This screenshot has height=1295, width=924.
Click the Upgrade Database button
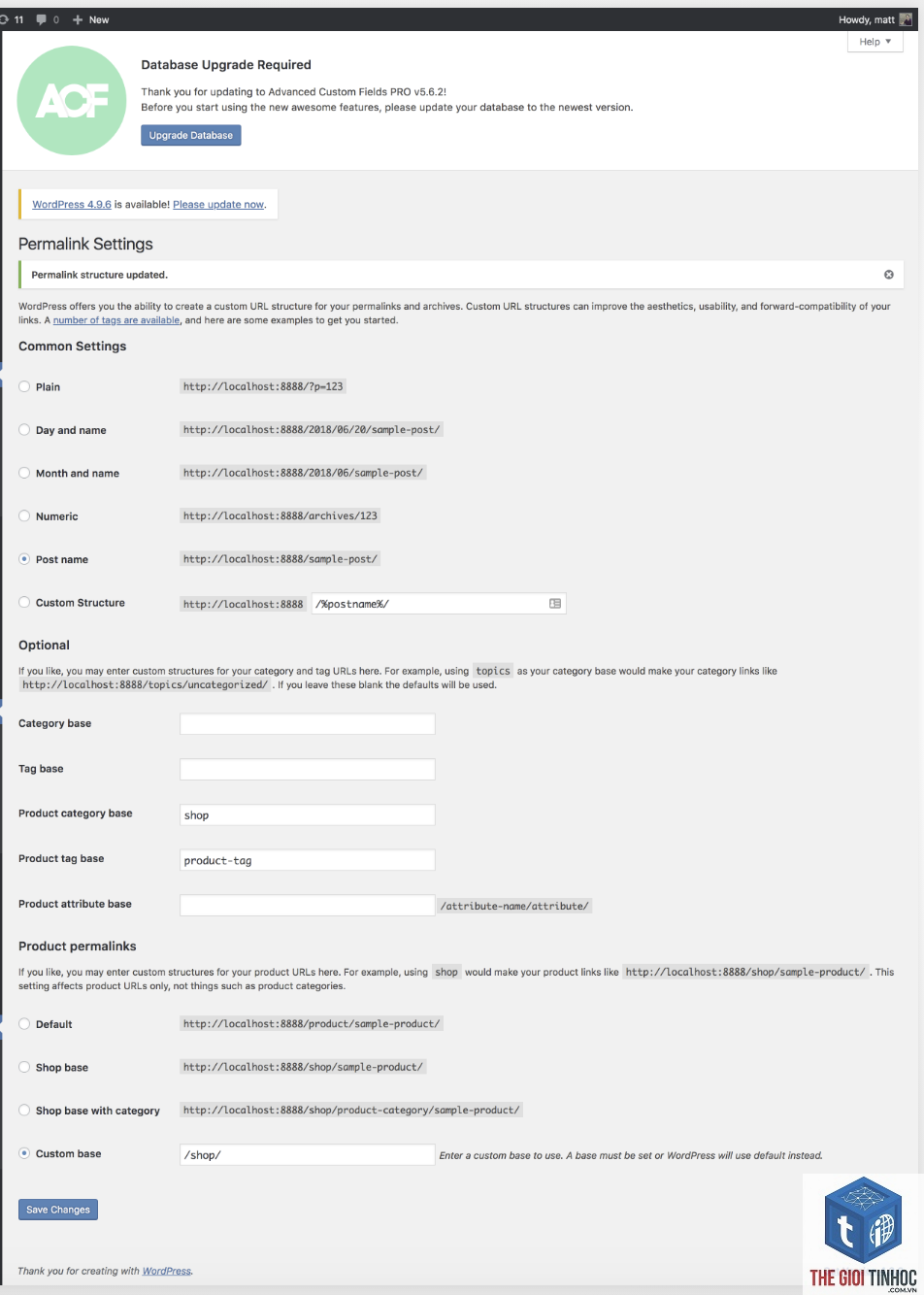[x=191, y=135]
